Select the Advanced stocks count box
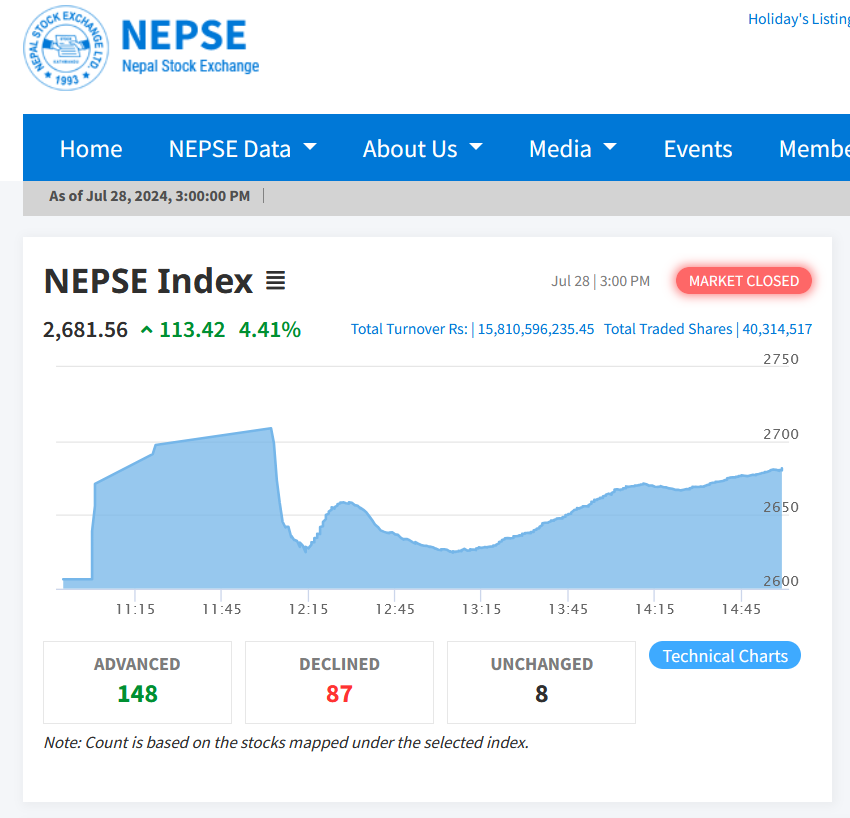Image resolution: width=850 pixels, height=818 pixels. click(137, 682)
